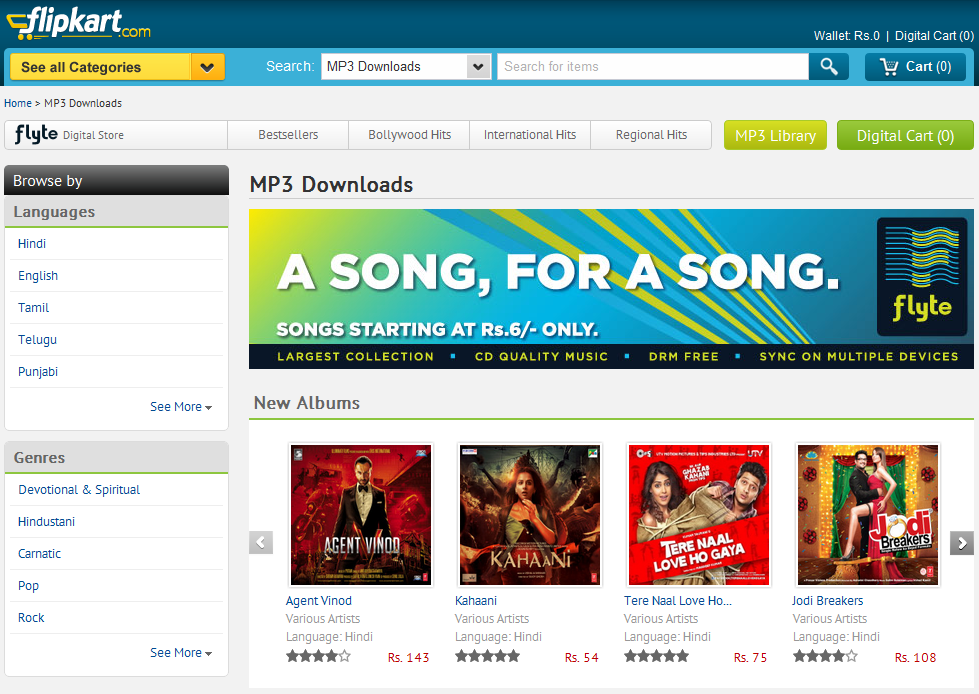Screen dimensions: 979x694
Task: Click the Cart (0) button
Action: point(915,66)
